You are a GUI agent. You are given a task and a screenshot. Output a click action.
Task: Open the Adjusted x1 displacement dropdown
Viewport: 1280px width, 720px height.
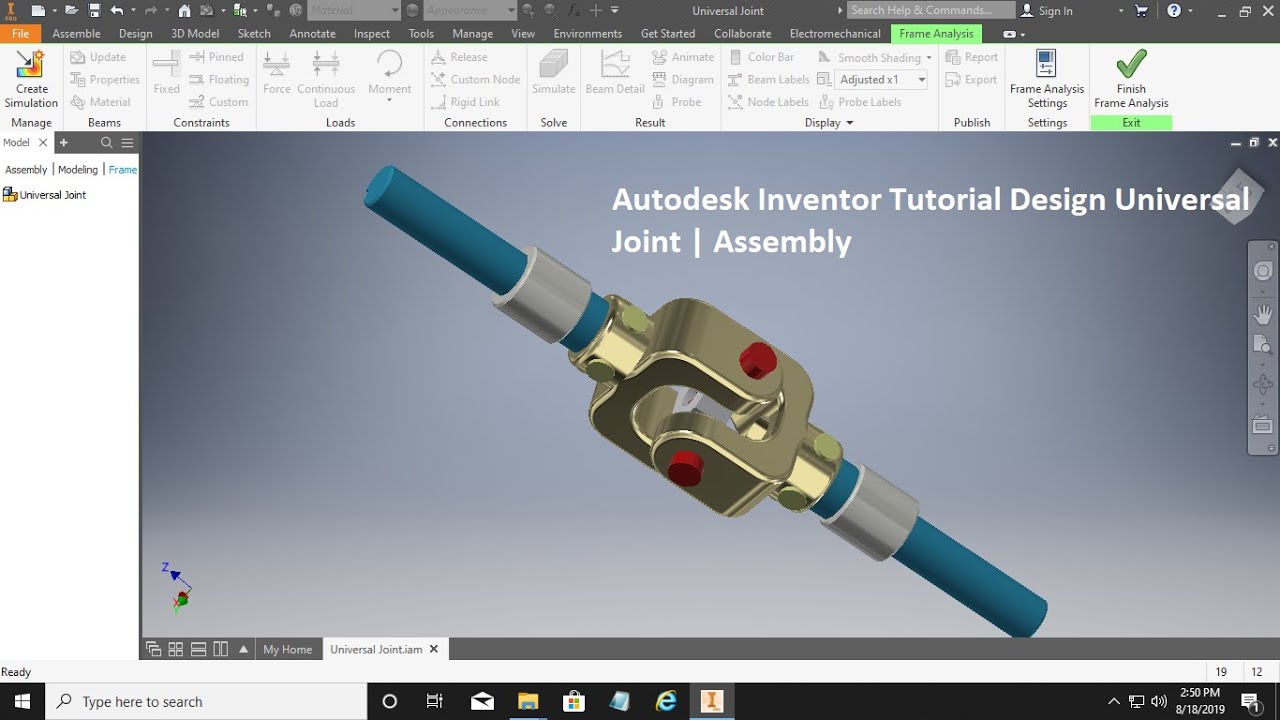click(x=921, y=79)
